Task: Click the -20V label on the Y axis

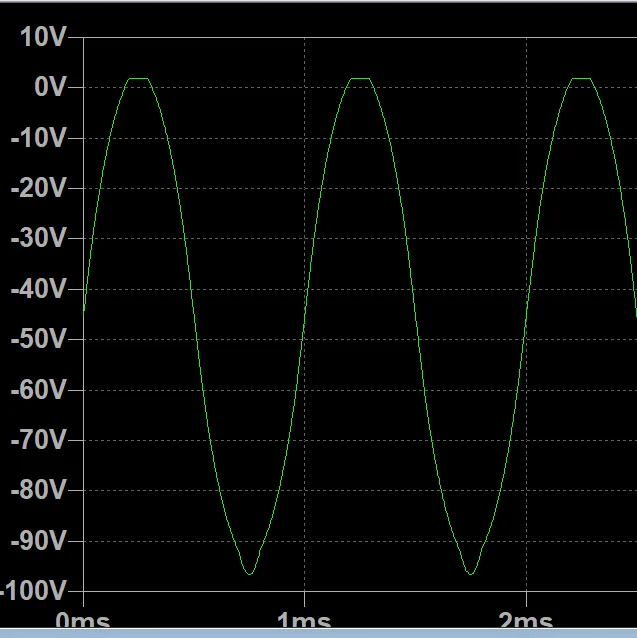Action: pos(37,188)
